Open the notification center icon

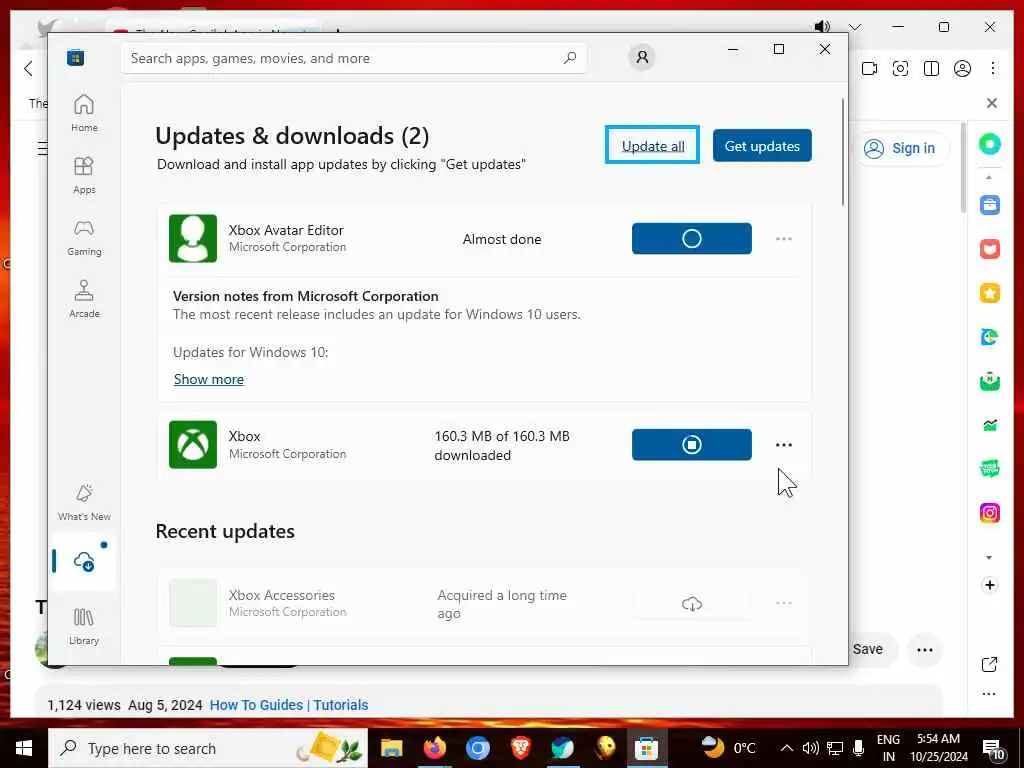click(993, 750)
